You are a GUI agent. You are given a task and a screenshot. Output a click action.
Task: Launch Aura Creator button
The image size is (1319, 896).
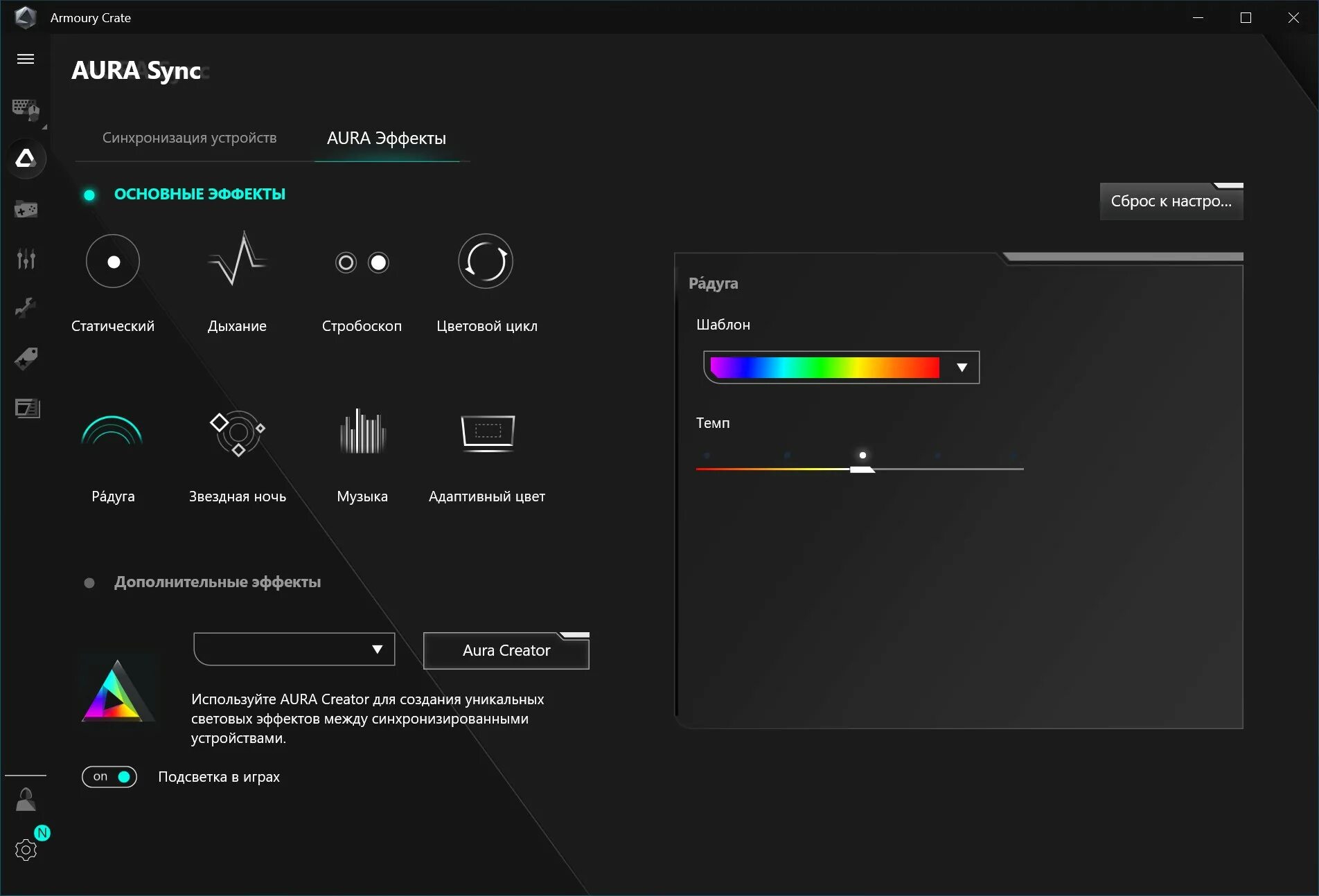tap(506, 651)
